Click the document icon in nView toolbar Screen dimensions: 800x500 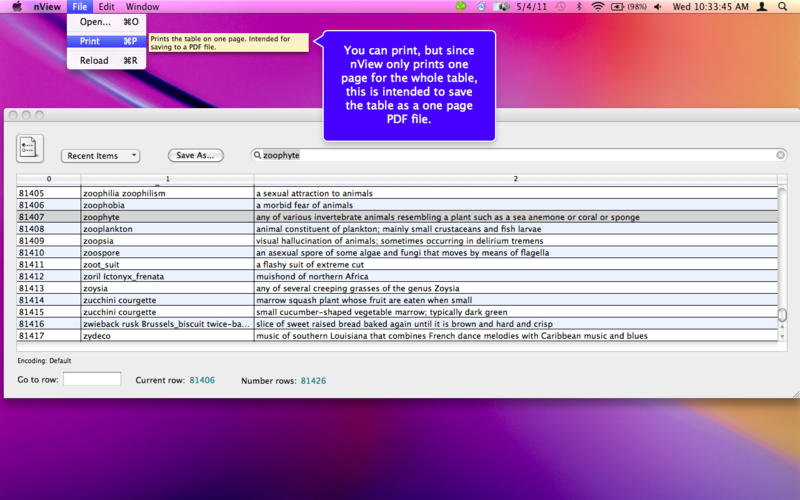tap(30, 148)
